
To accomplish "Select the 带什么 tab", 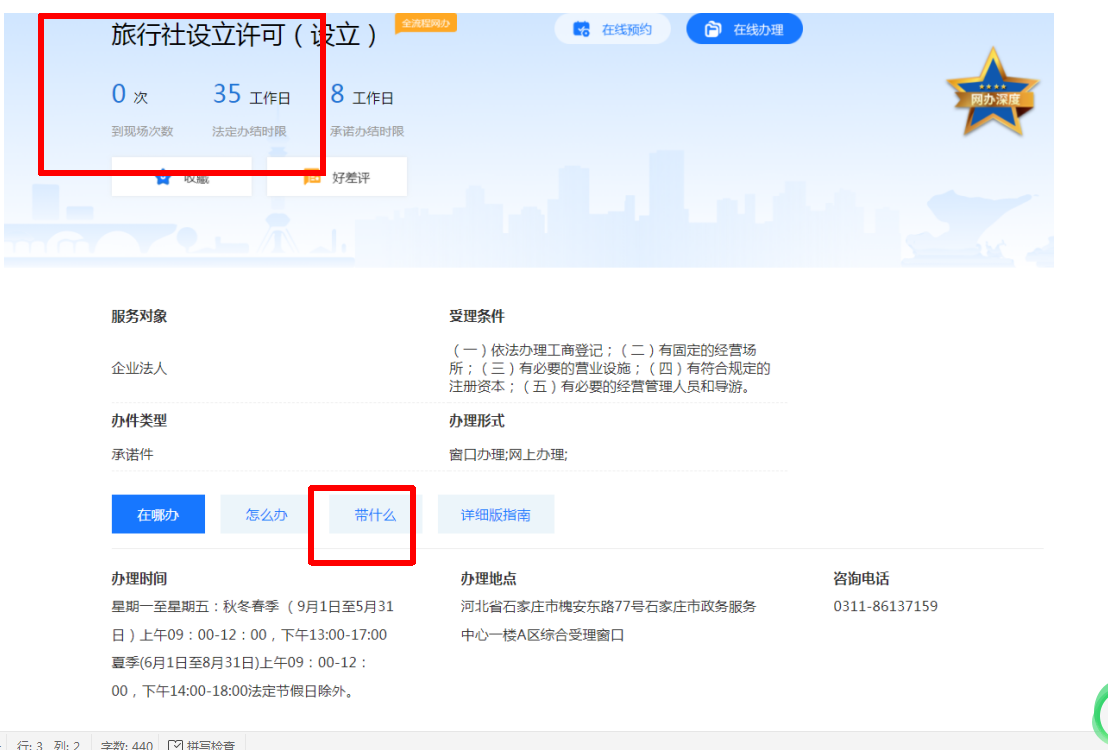I will (375, 515).
